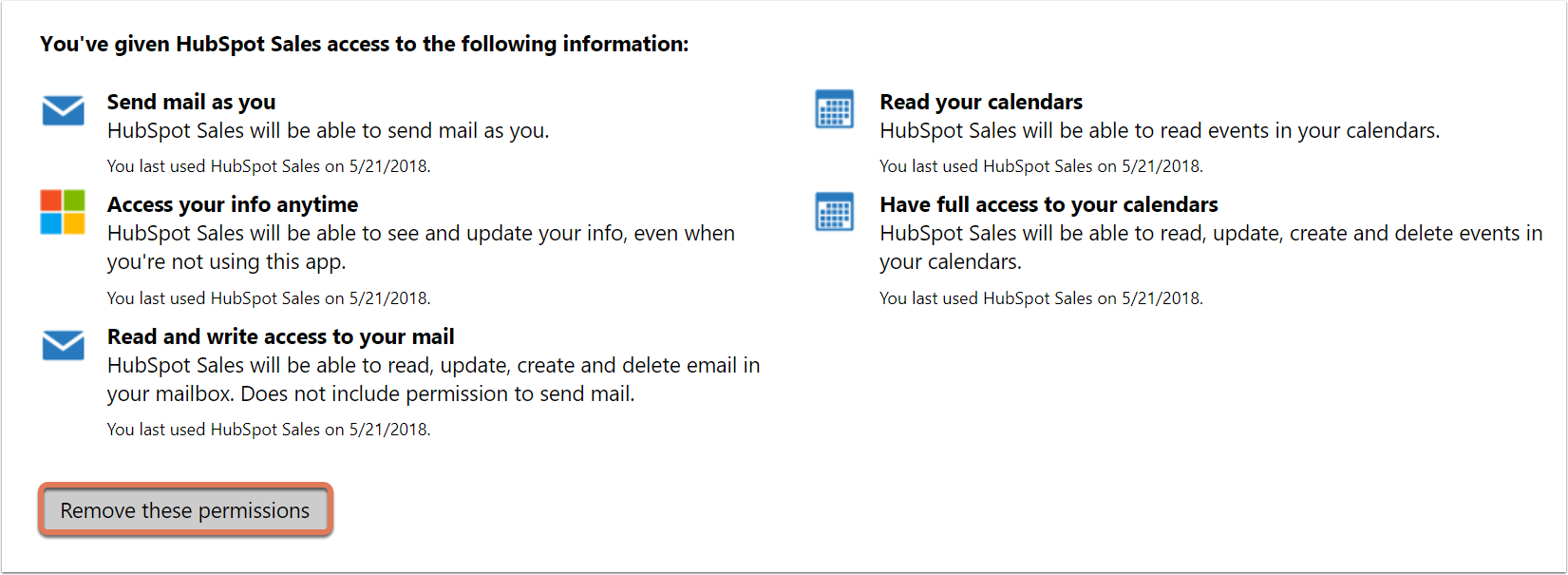Select the Send mail as you heading

(x=190, y=101)
